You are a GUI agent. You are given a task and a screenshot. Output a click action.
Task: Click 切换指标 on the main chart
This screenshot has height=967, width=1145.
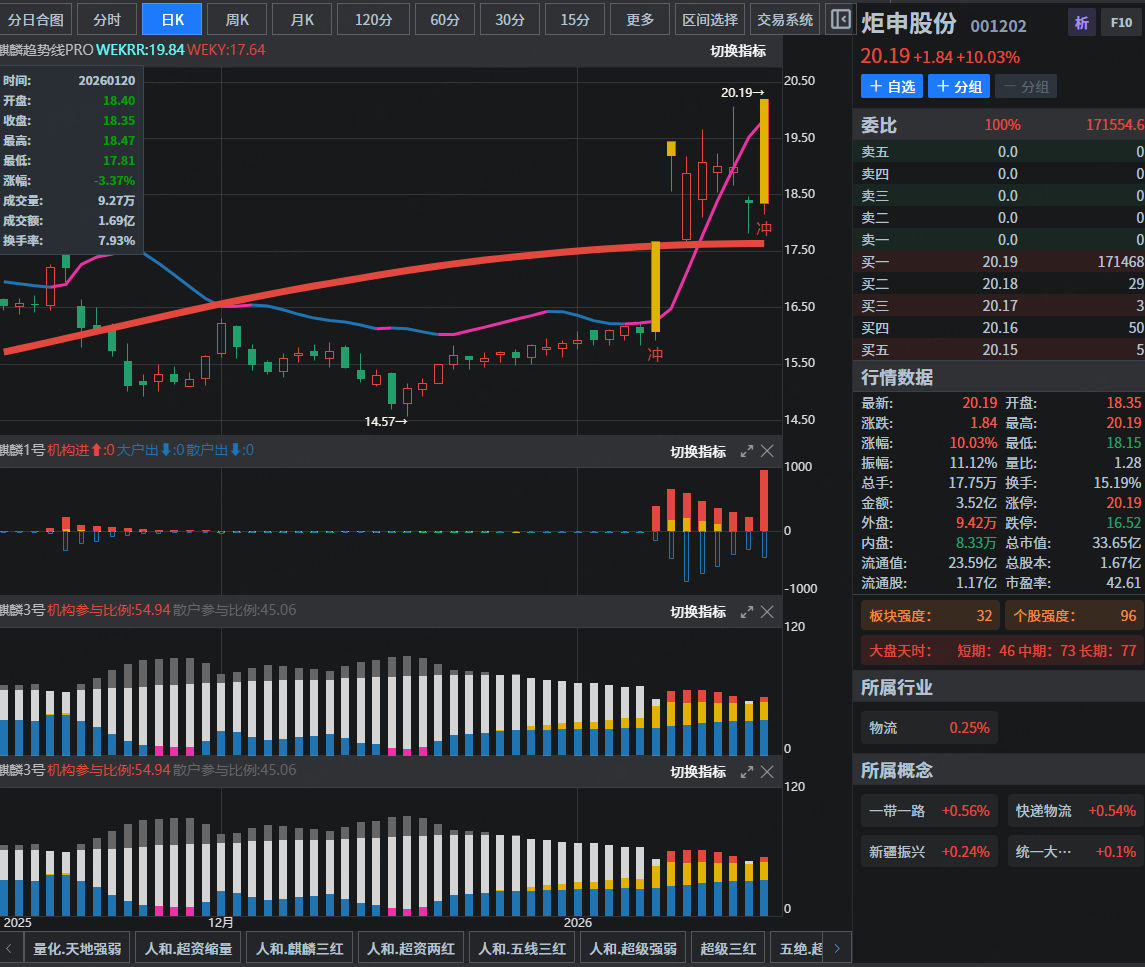(738, 51)
